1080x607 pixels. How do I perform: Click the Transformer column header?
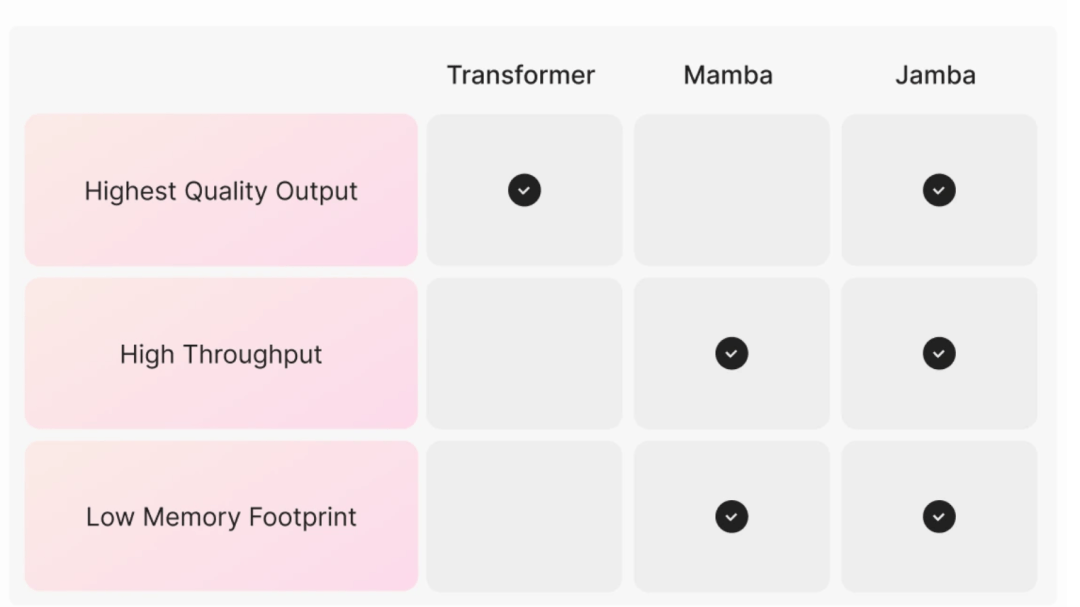[520, 75]
